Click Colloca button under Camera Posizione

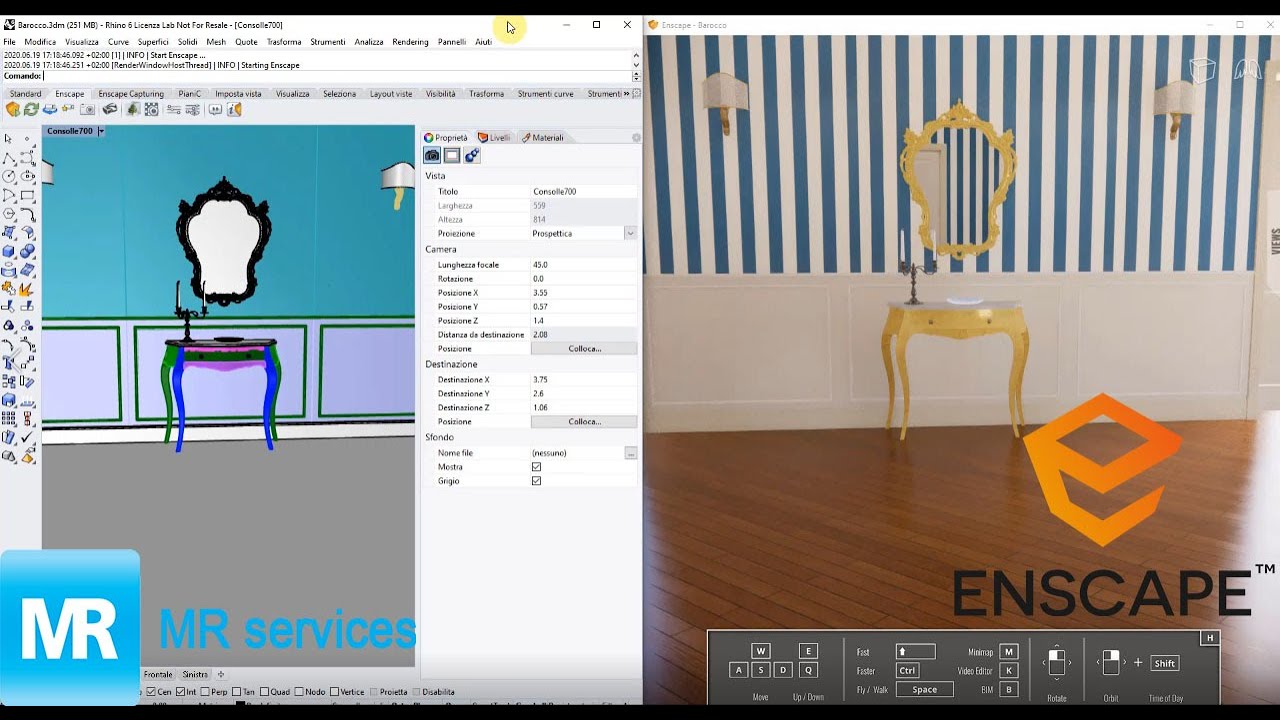point(584,349)
